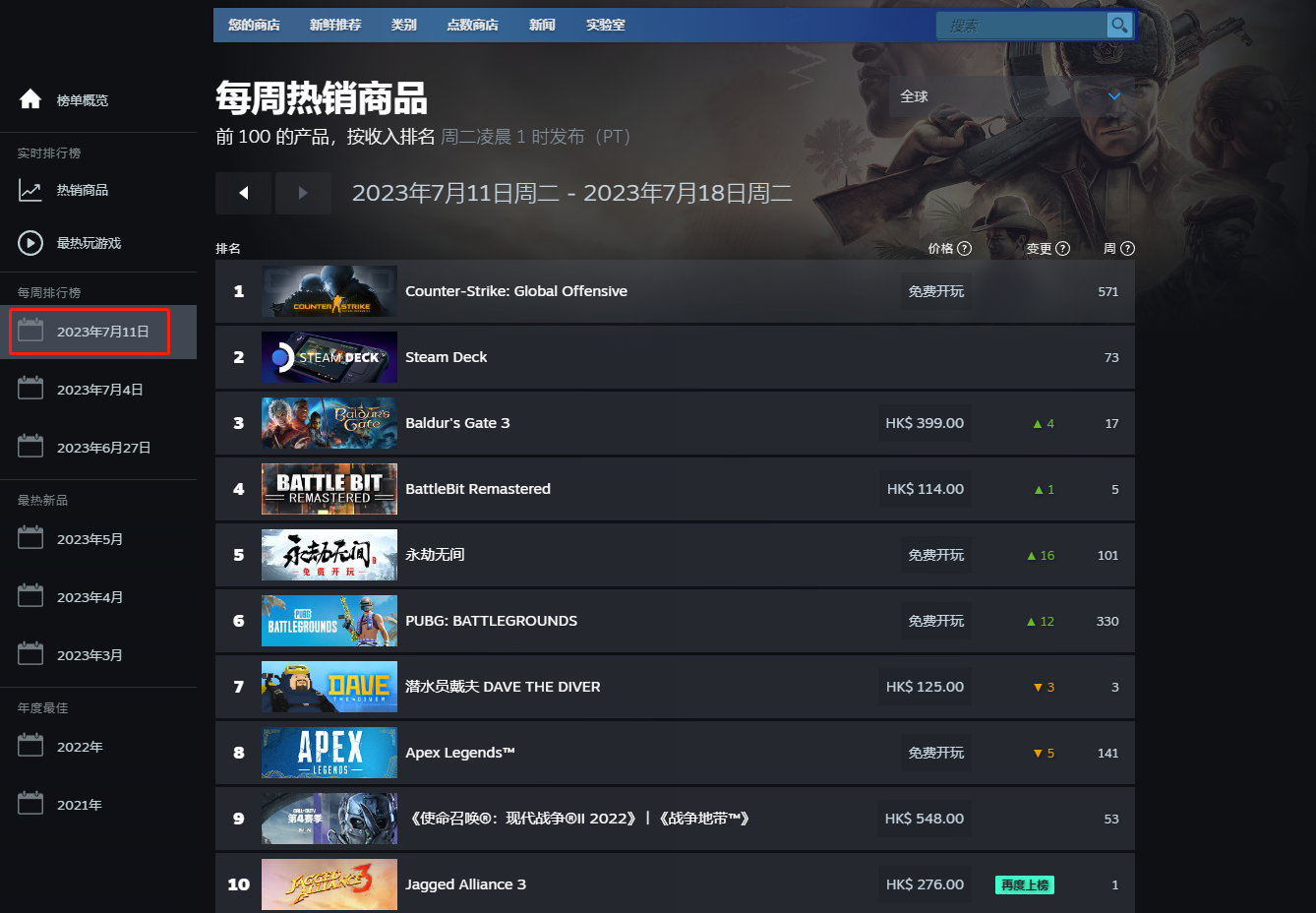Click the 永劫无间 game thumbnail

point(329,555)
